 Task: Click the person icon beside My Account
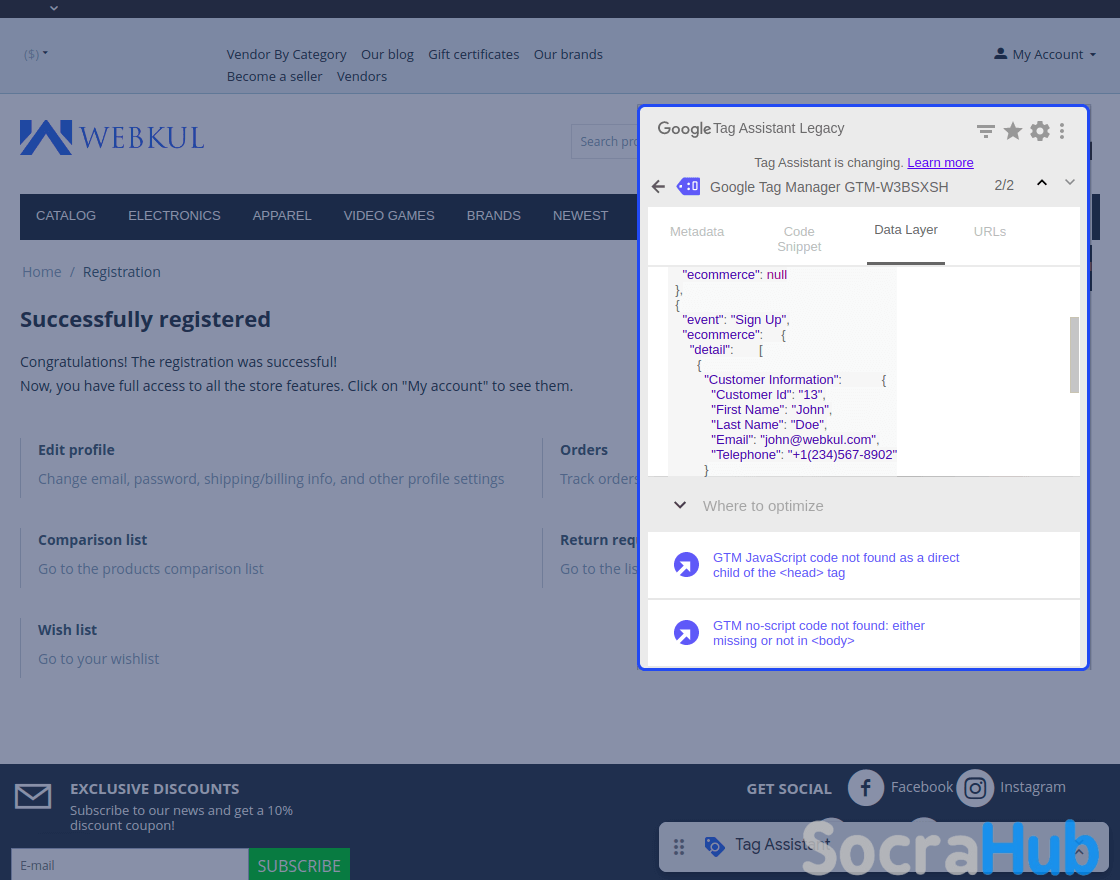coord(1001,54)
